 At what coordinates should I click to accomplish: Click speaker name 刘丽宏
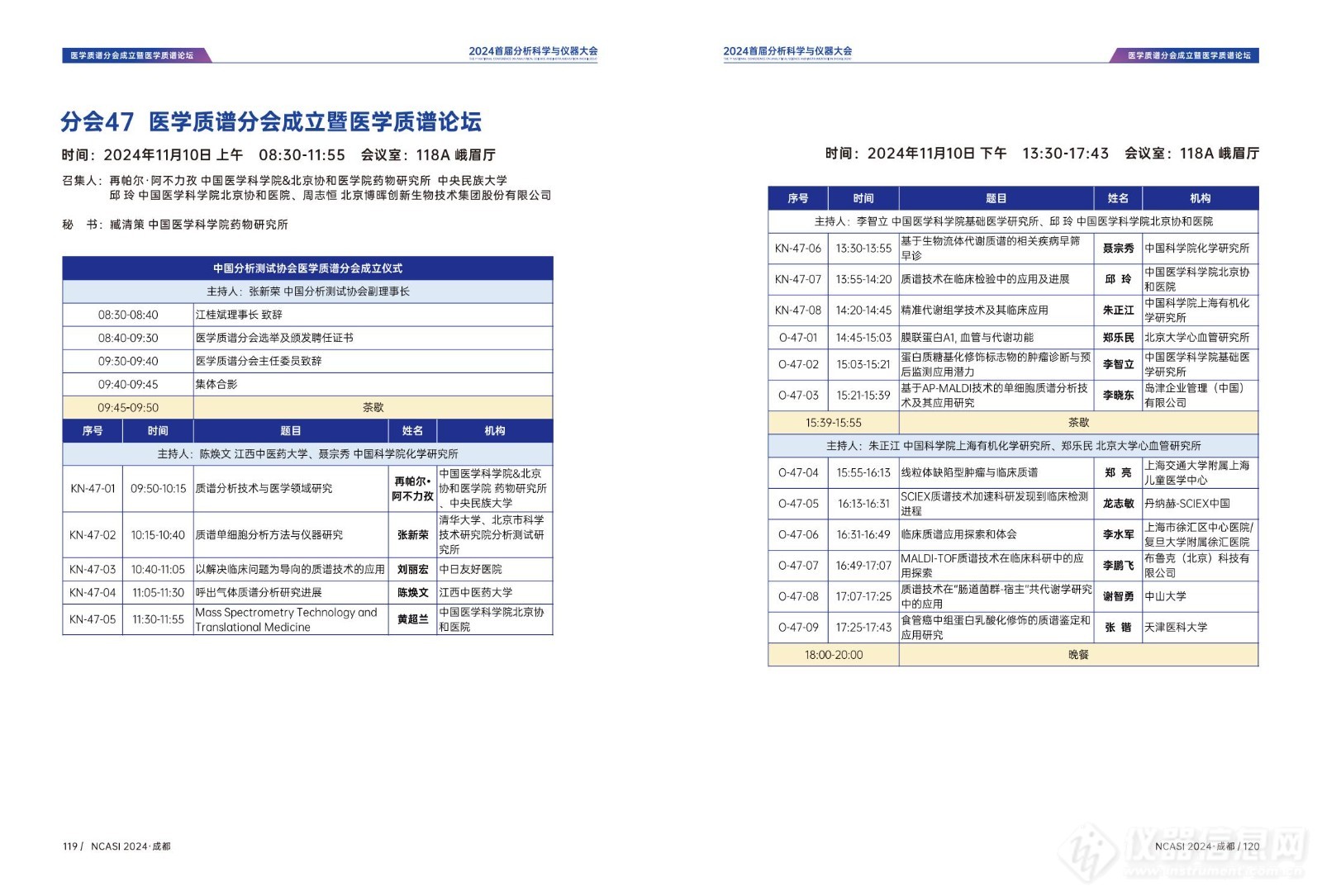click(x=412, y=569)
